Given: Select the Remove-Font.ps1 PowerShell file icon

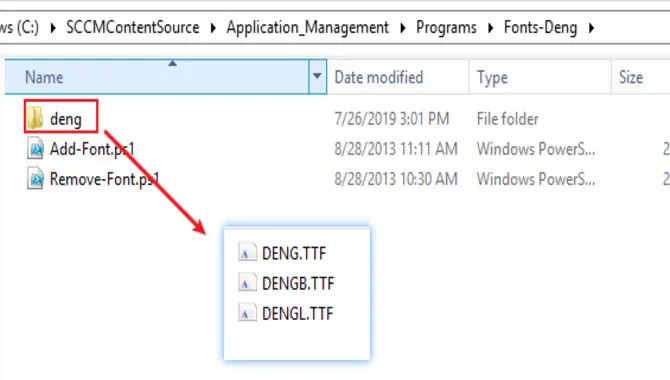Looking at the screenshot, I should [35, 179].
